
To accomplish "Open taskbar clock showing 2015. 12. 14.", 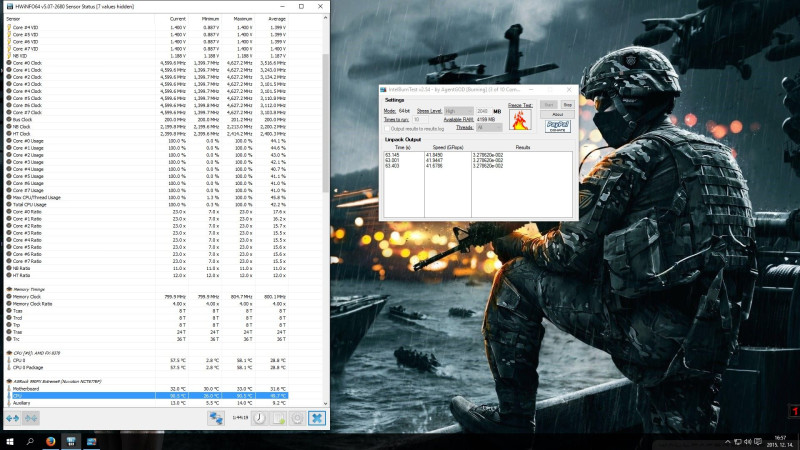I will coord(780,442).
